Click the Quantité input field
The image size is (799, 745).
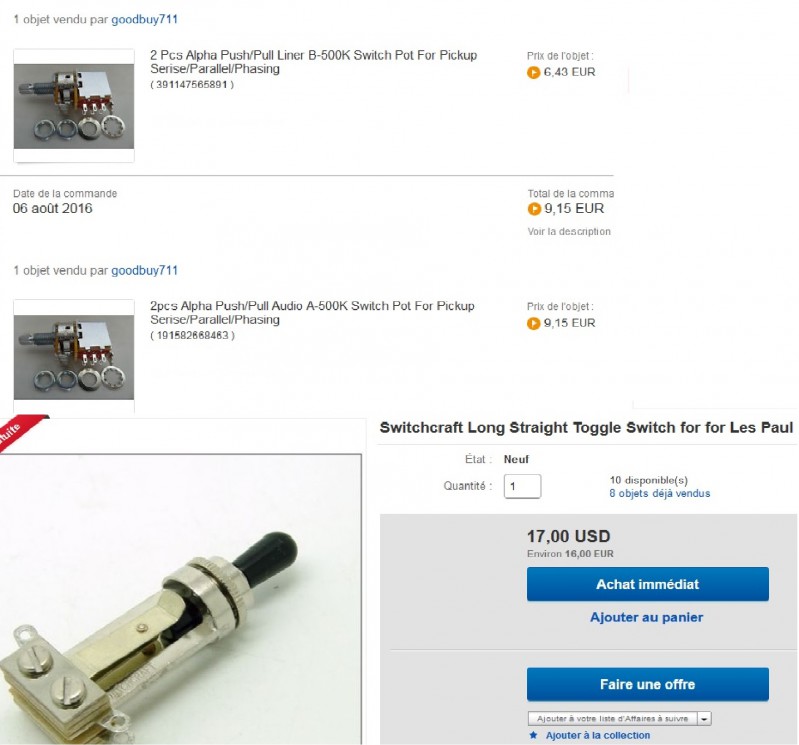522,486
